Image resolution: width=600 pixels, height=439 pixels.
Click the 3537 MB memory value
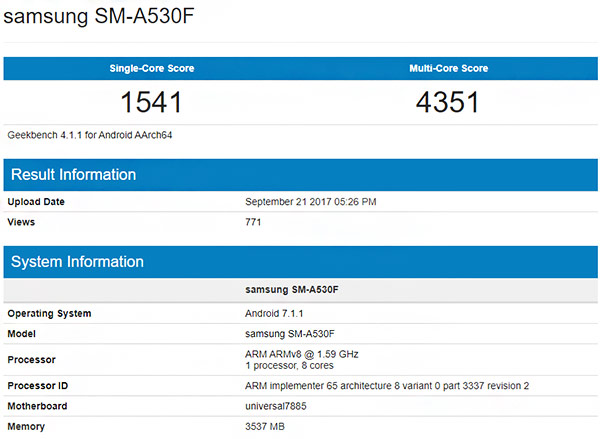265,426
